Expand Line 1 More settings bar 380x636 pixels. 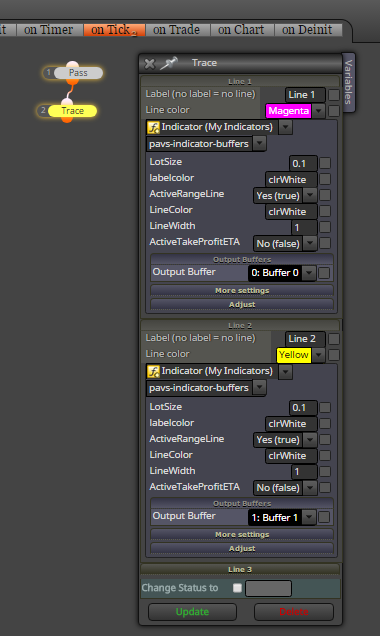[x=242, y=290]
